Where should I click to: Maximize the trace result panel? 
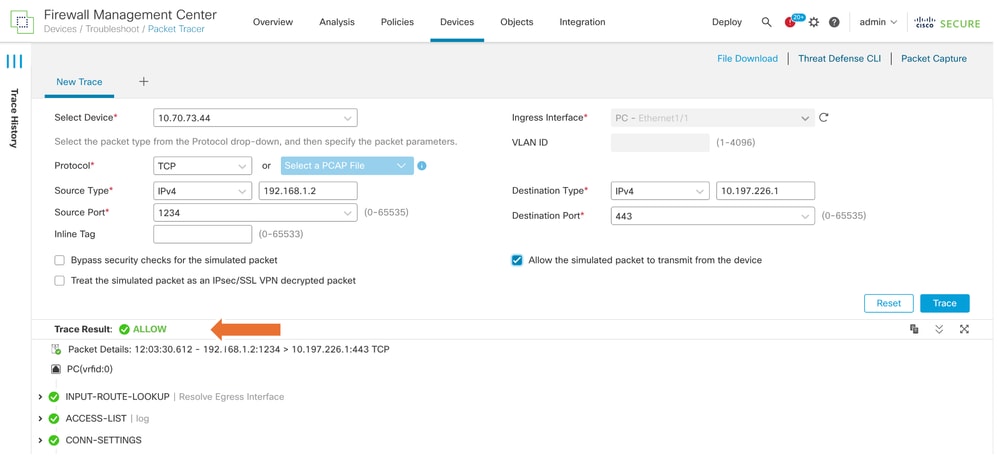coord(964,329)
